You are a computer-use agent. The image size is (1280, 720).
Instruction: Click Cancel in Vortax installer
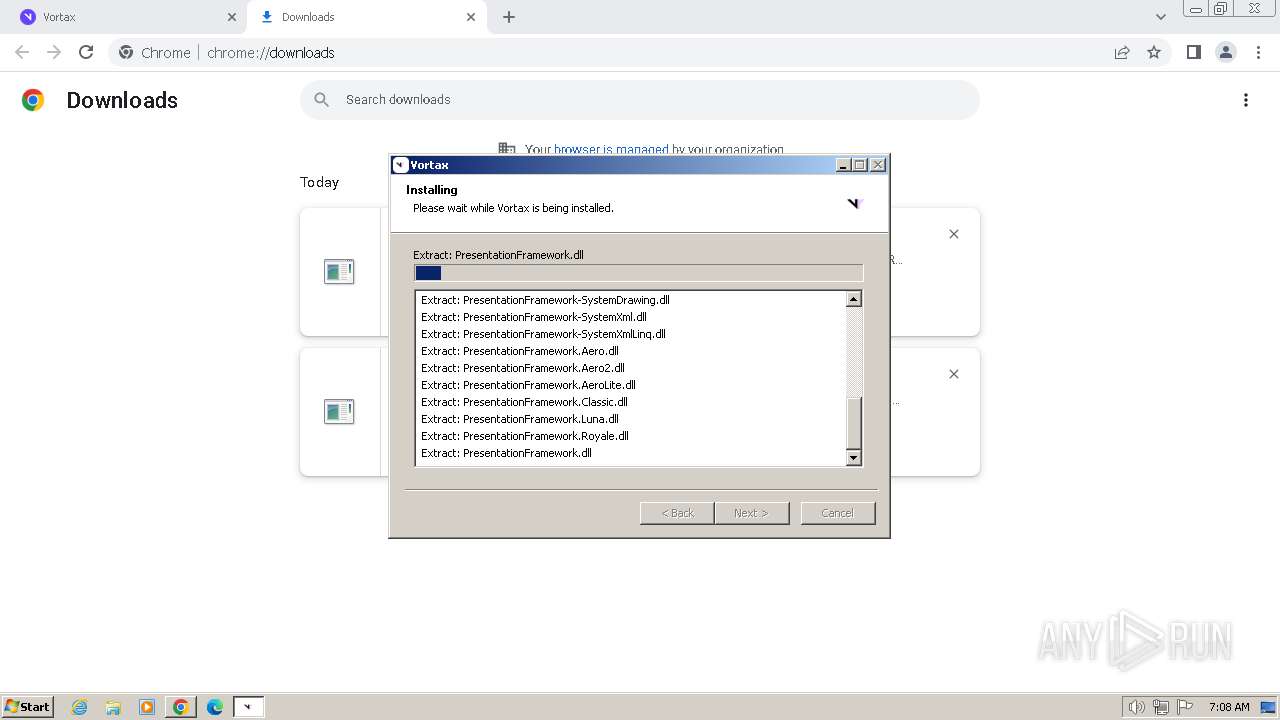point(838,513)
